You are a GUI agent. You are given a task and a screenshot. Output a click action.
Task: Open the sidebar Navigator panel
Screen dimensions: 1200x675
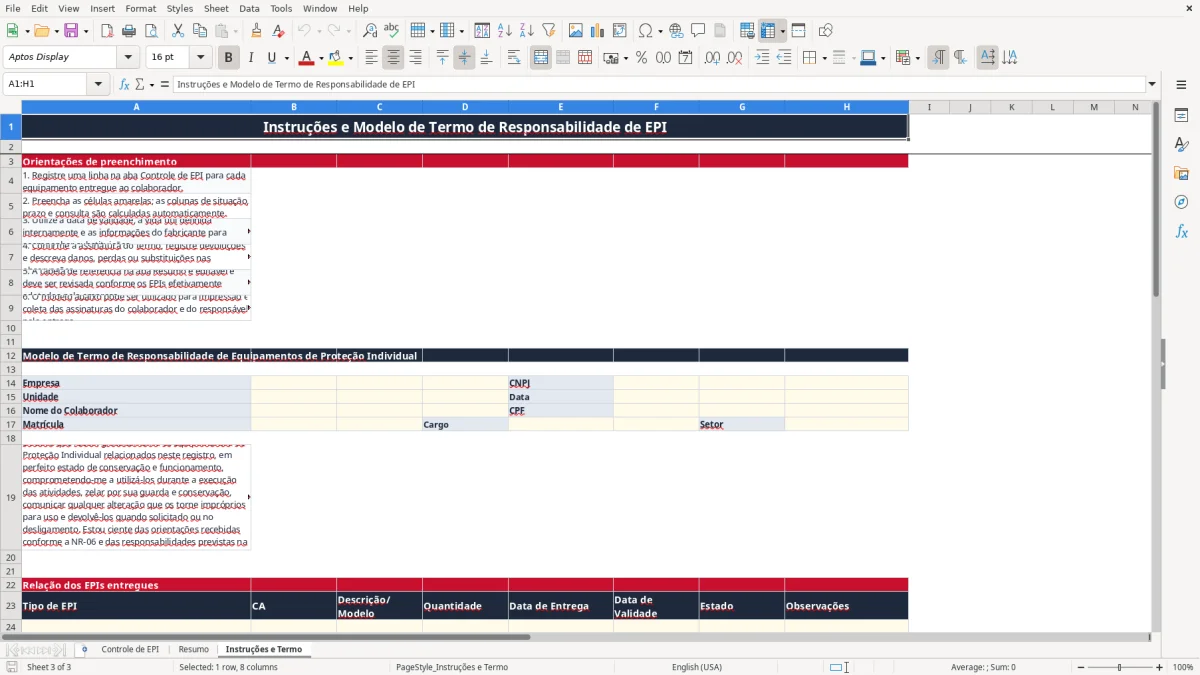[1181, 202]
